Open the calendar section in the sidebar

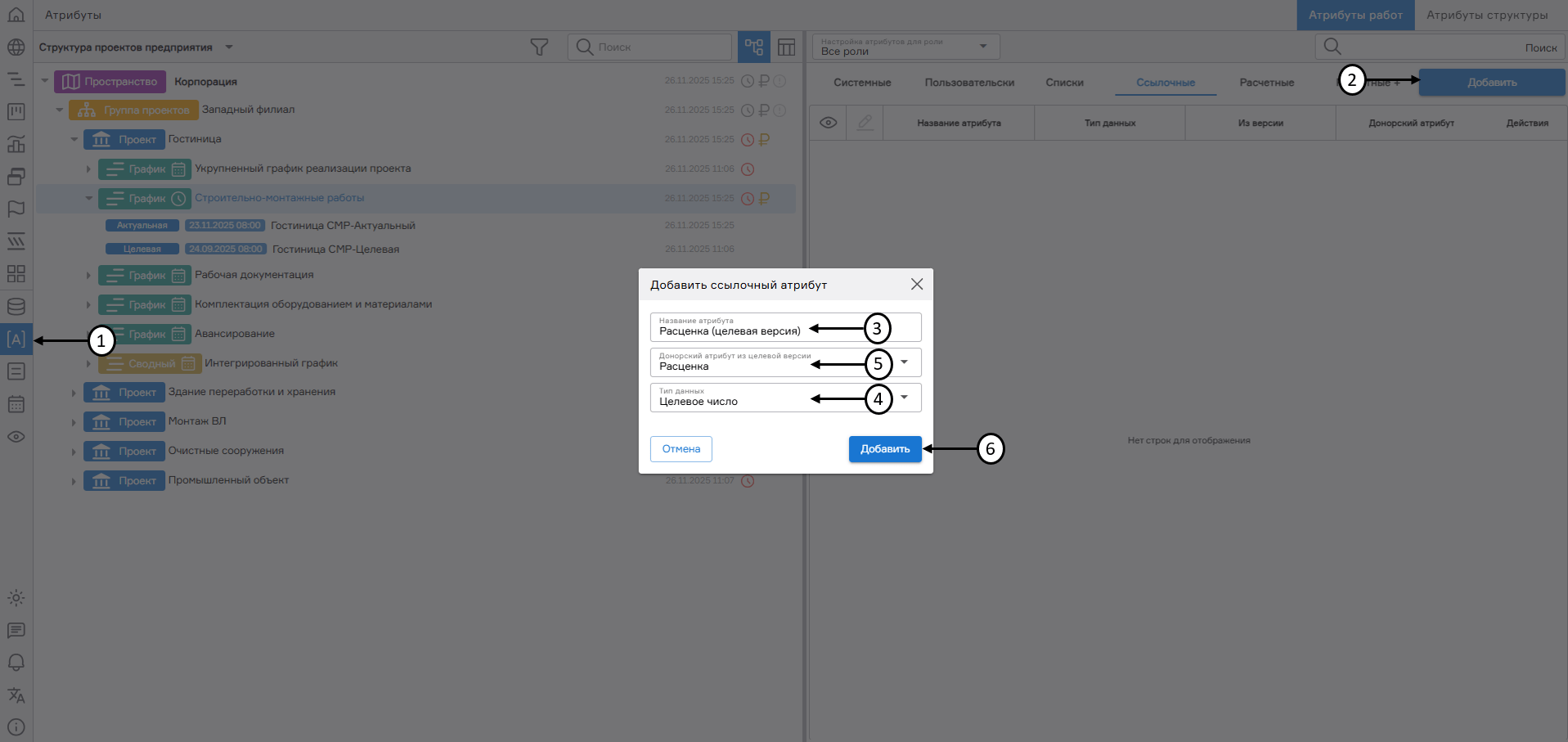(x=16, y=404)
